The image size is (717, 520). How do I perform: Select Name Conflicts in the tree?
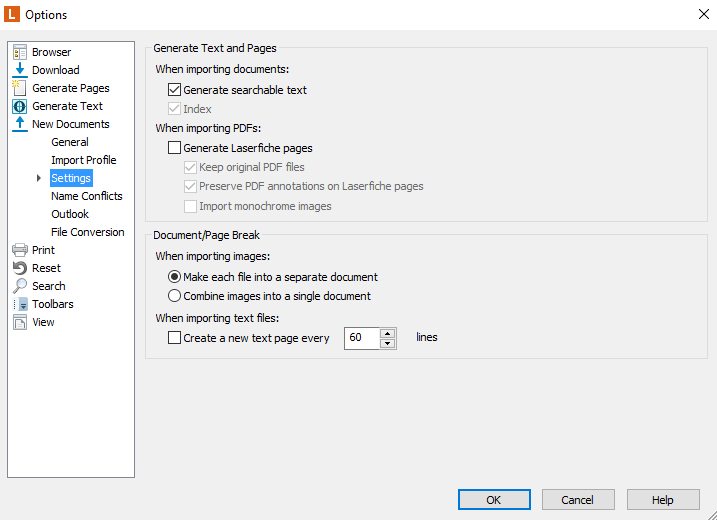(87, 196)
